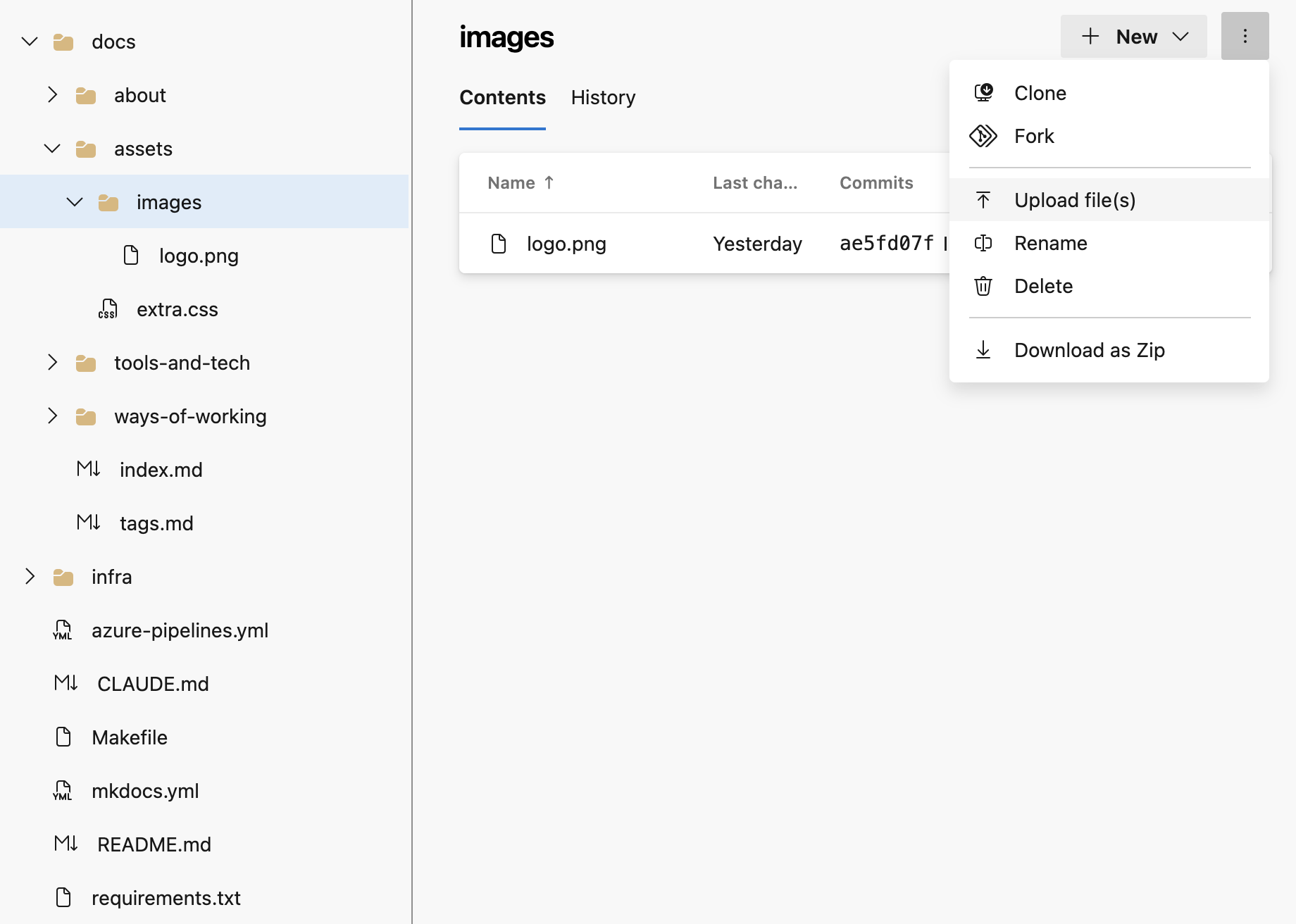Click the upload arrow icon in menu
This screenshot has height=924, width=1296.
pyautogui.click(x=983, y=200)
